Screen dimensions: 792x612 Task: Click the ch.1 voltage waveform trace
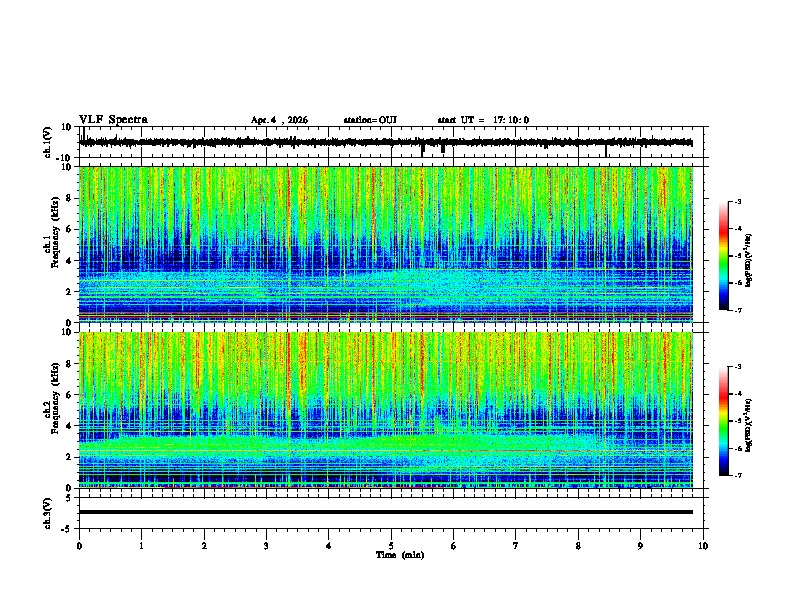(386, 142)
